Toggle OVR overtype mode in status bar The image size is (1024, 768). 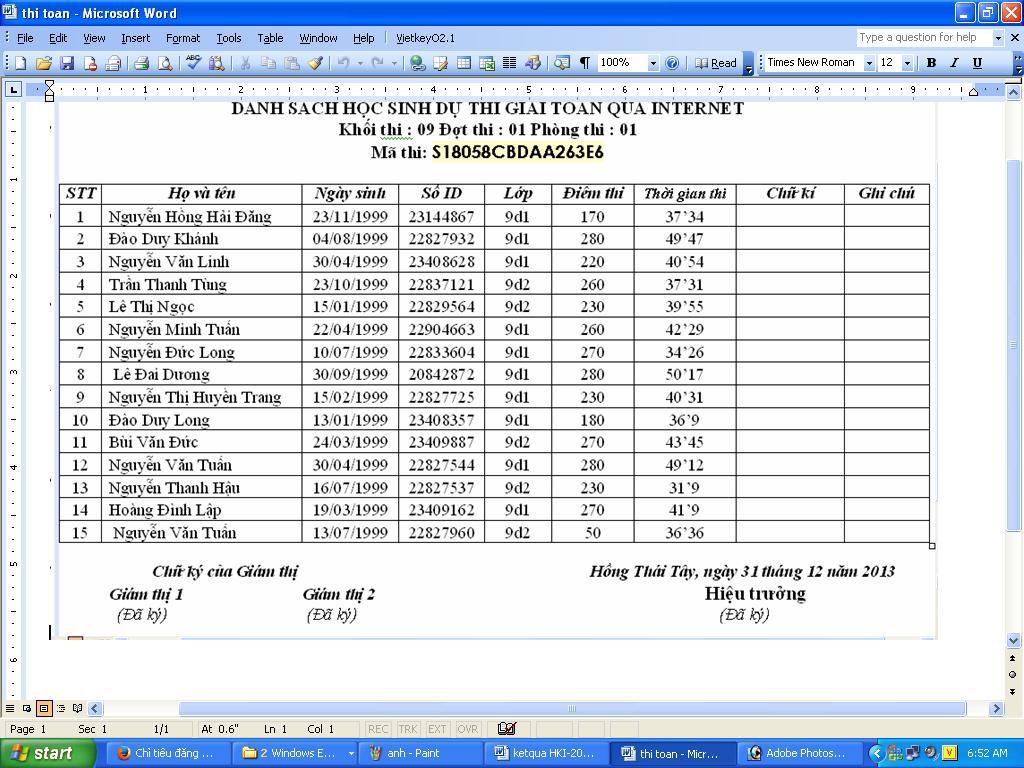pos(468,729)
